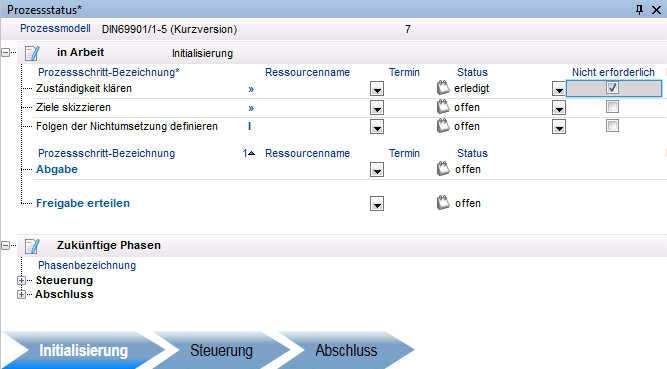Open resource dropdown for Zuständigkeit klären
Image resolution: width=667 pixels, height=369 pixels.
tap(377, 89)
